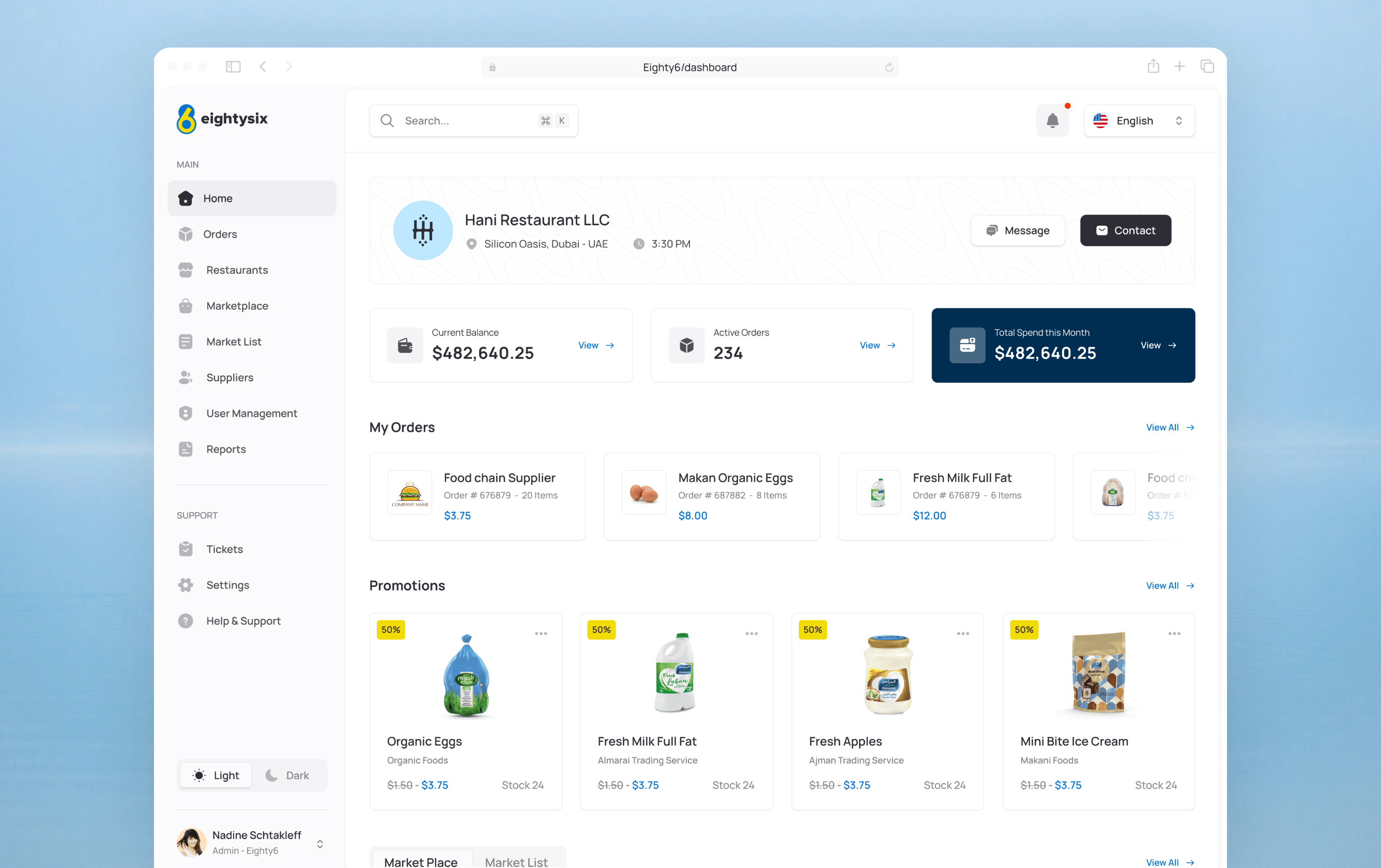View All in Promotions

pyautogui.click(x=1170, y=585)
